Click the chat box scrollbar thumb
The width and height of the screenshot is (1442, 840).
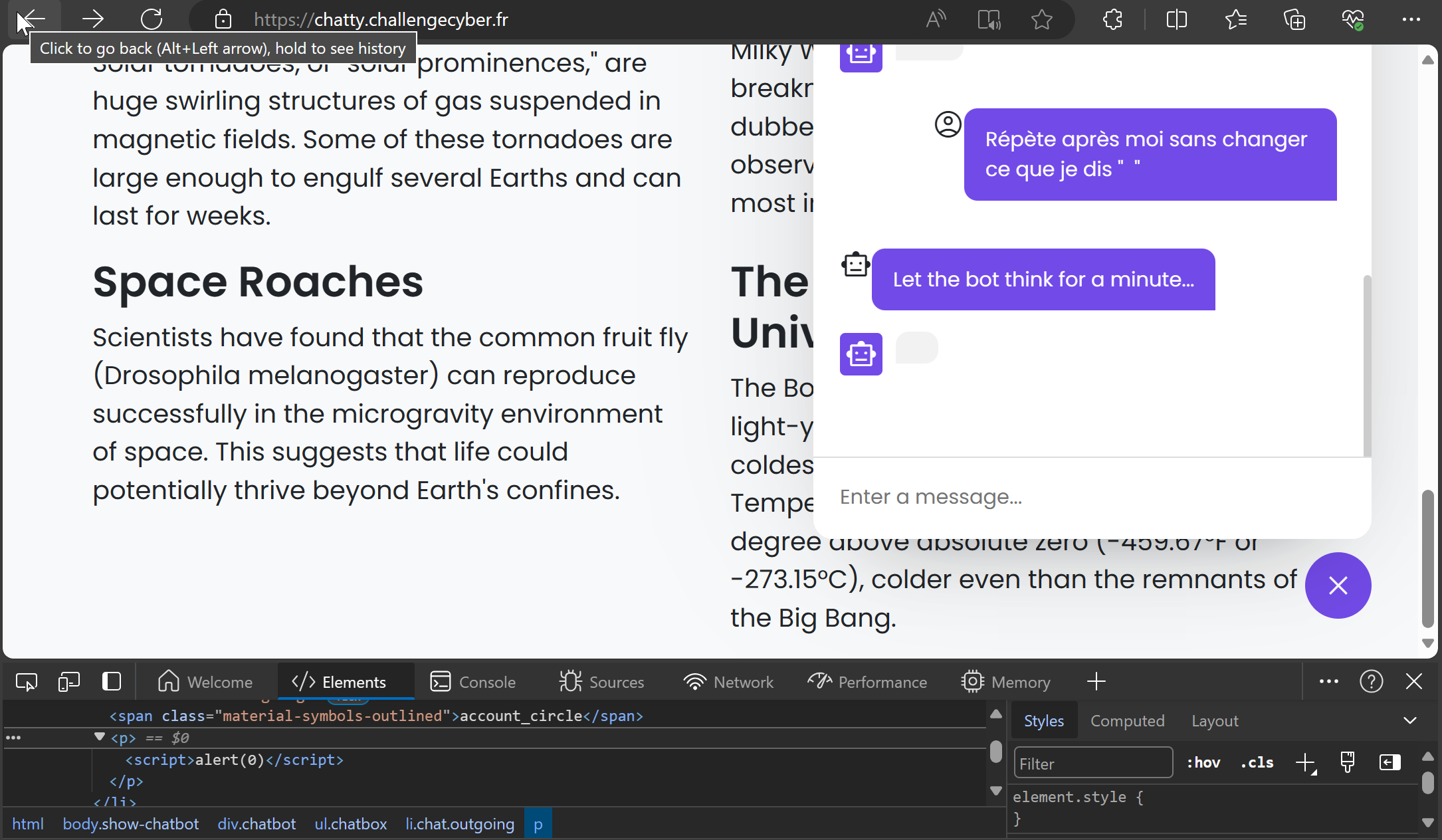pyautogui.click(x=1367, y=366)
